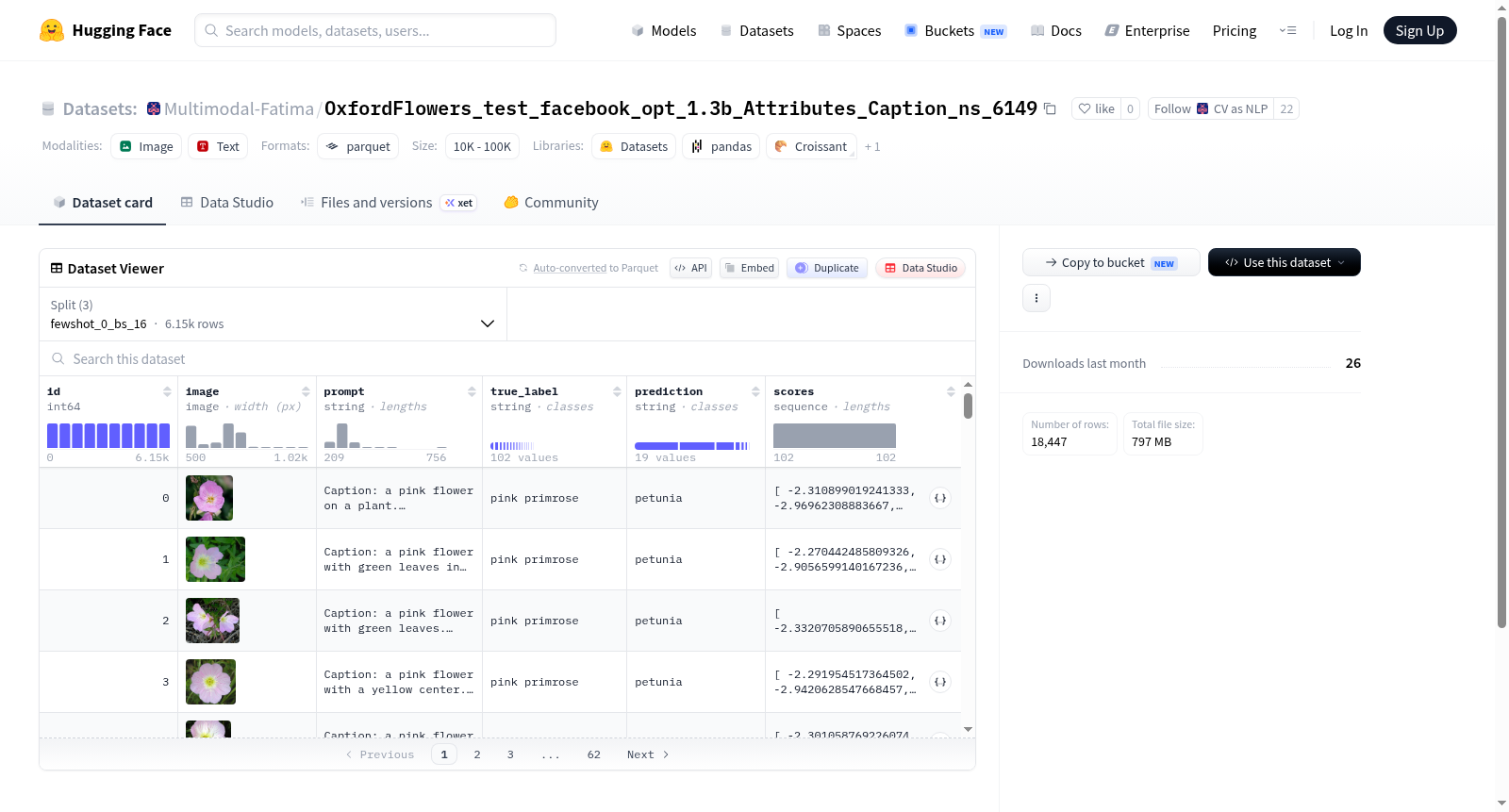Follow CV as NLP organization
Image resolution: width=1509 pixels, height=812 pixels.
[x=1211, y=108]
